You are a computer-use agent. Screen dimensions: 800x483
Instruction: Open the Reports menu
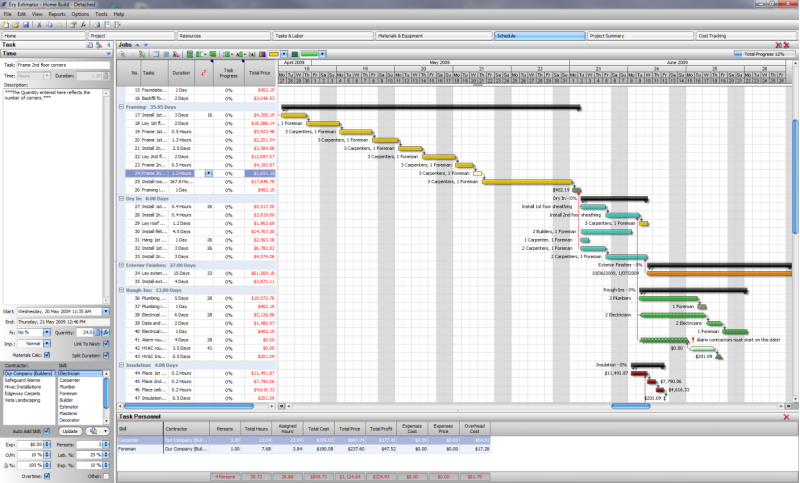pyautogui.click(x=57, y=15)
